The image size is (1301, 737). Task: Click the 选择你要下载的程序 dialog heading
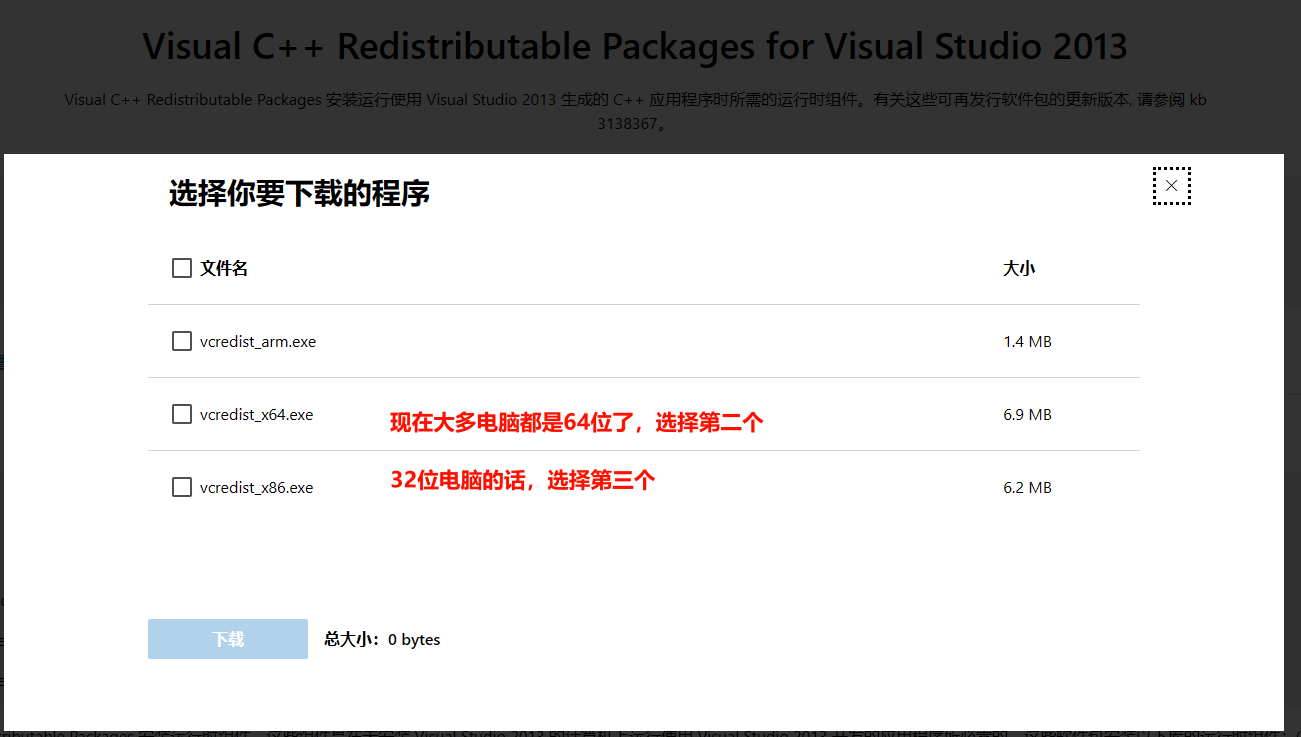click(x=299, y=193)
